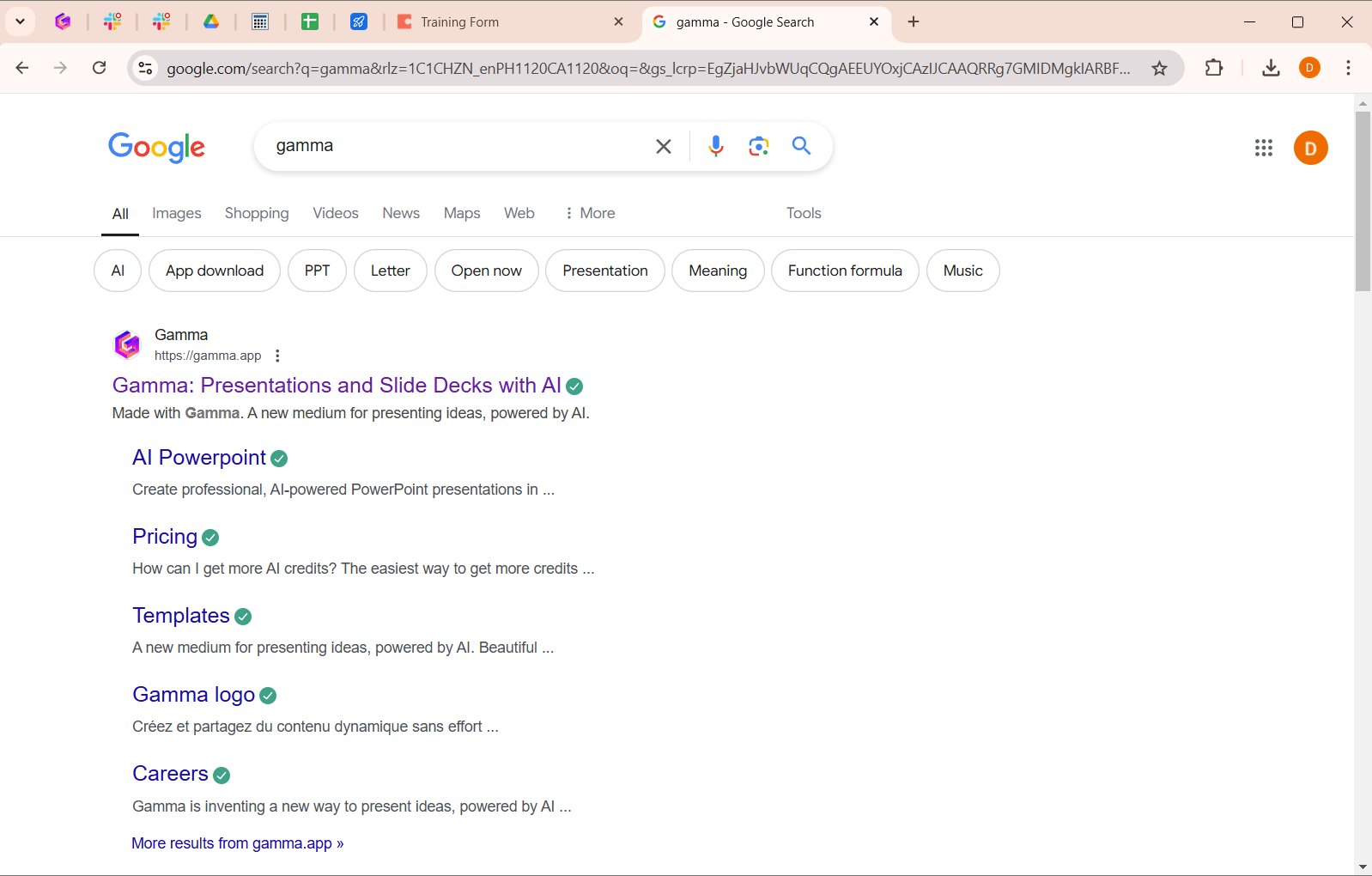Viewport: 1372px width, 876px height.
Task: Expand the More search filters menu
Action: click(590, 213)
